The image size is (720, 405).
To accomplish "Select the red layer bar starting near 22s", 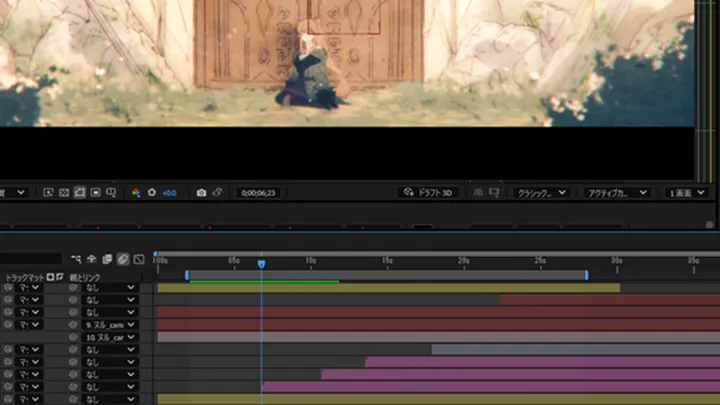I will [610, 300].
